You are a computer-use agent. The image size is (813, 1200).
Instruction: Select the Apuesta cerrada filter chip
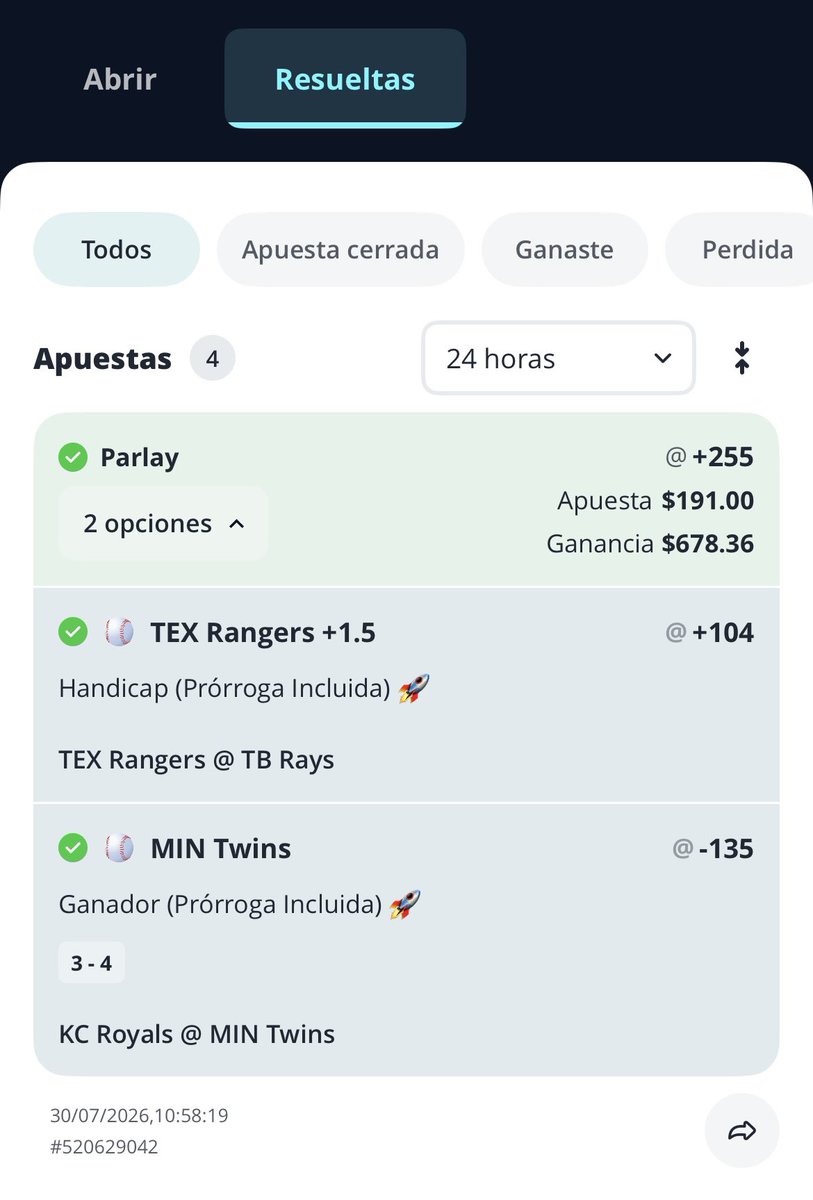click(340, 250)
